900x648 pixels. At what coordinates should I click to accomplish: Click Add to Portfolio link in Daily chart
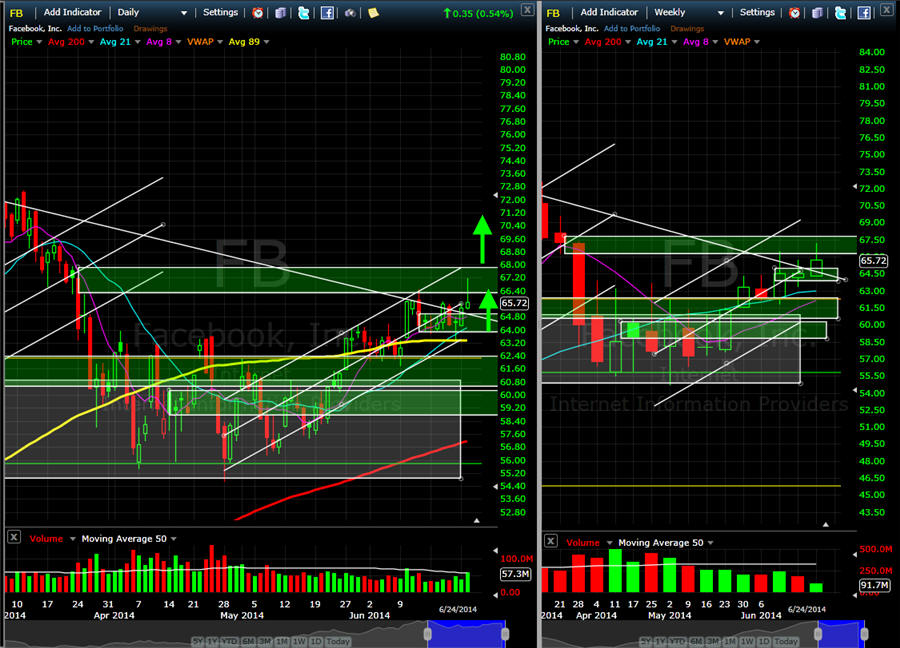(x=95, y=28)
